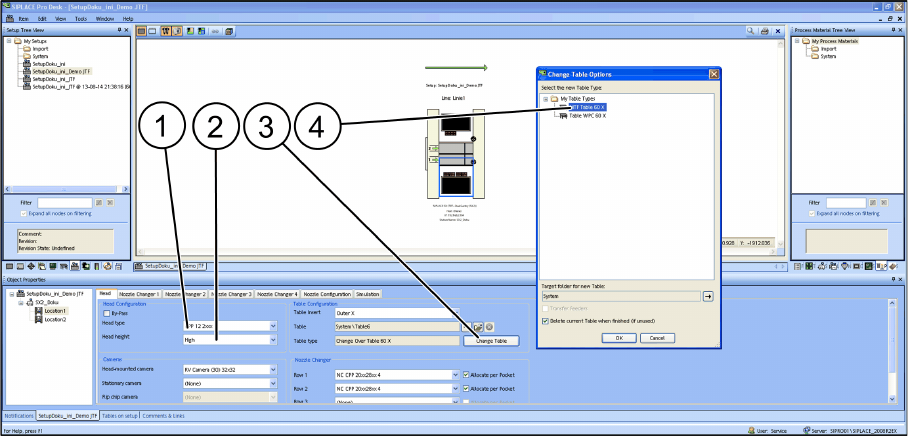Collapse the My Table Types tree node

[545, 99]
